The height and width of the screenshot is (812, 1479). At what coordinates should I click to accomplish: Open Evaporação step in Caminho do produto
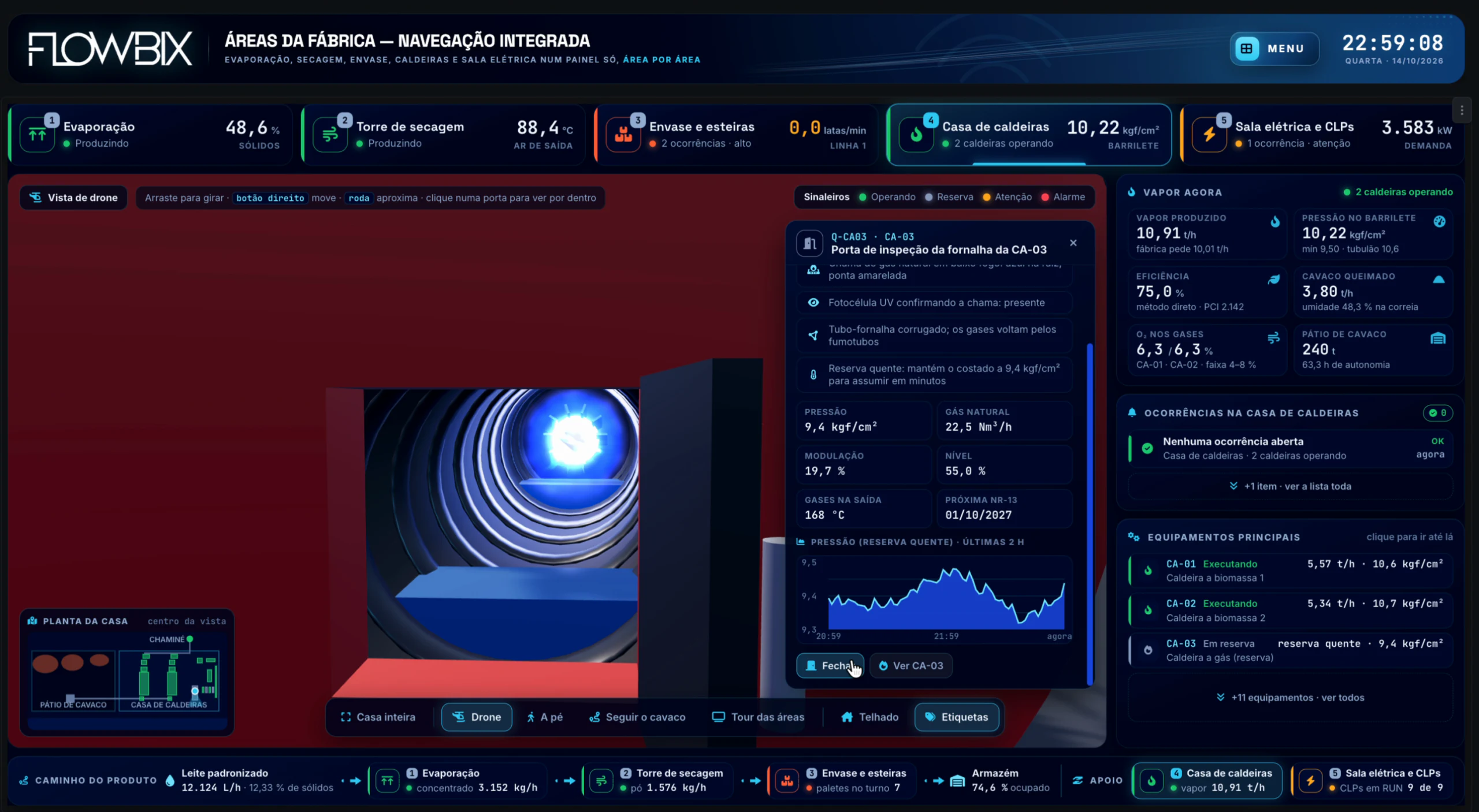coord(458,780)
